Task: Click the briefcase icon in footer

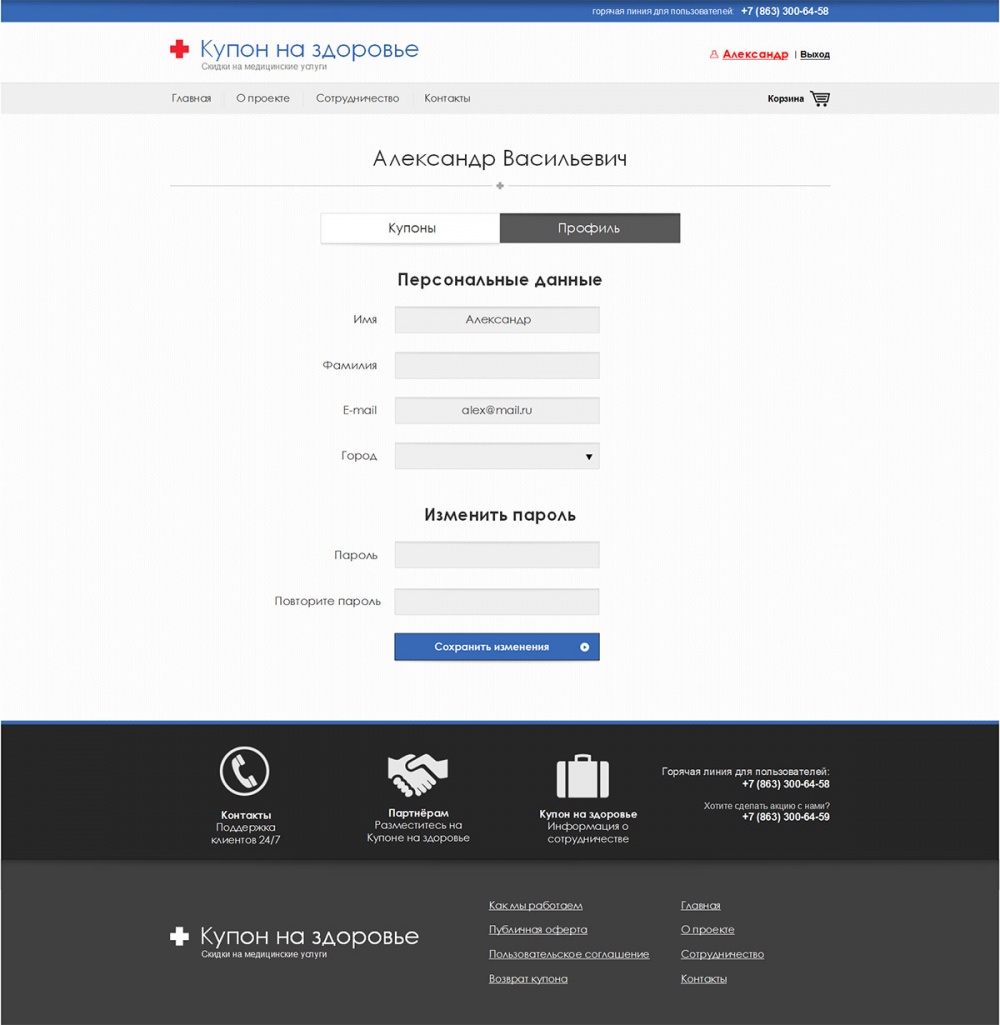Action: tap(582, 776)
